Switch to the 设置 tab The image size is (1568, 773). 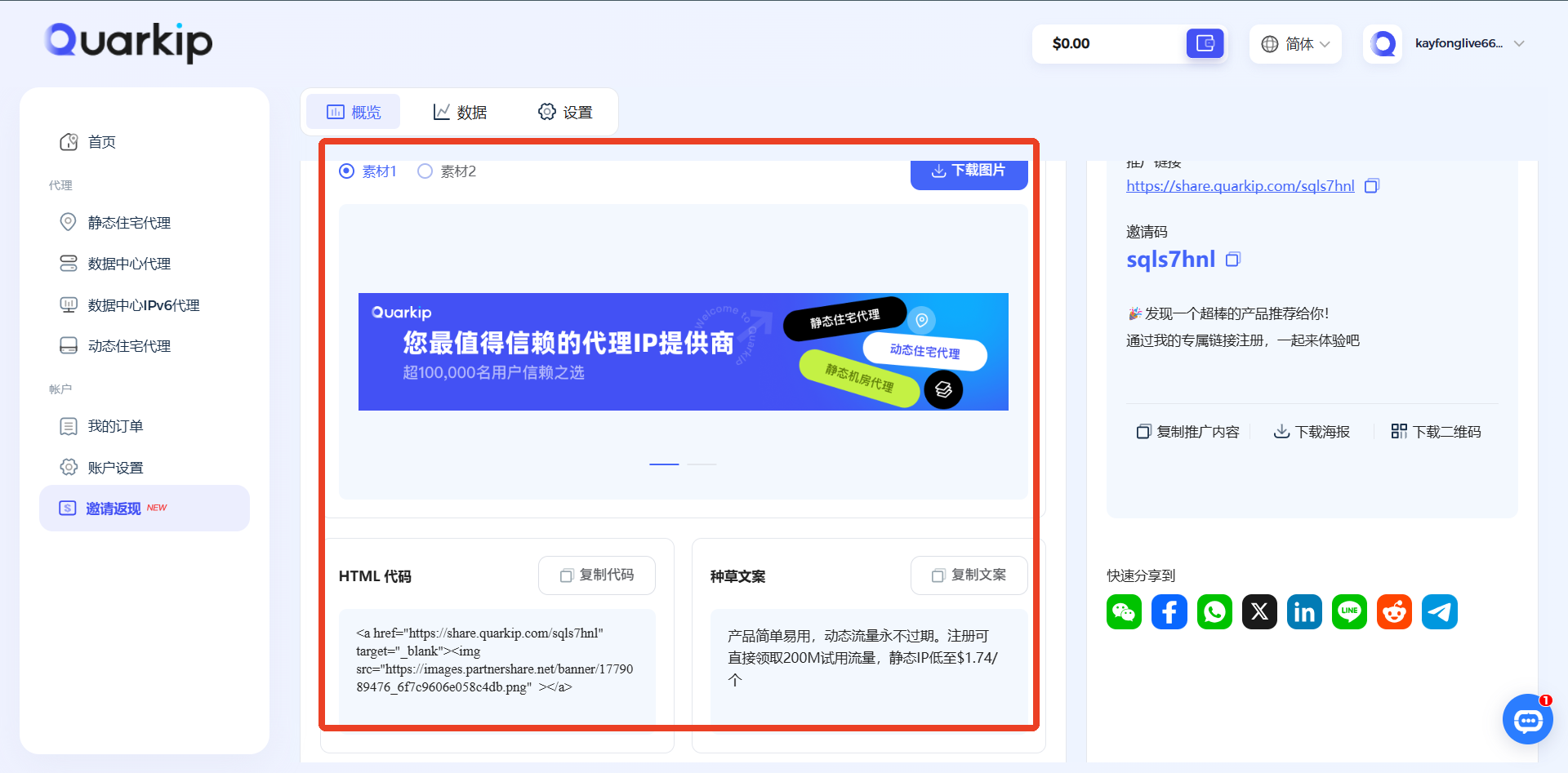pyautogui.click(x=565, y=112)
